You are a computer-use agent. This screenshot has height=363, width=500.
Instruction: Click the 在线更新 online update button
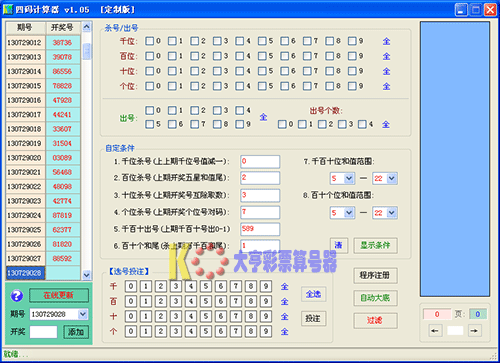[x=59, y=295]
